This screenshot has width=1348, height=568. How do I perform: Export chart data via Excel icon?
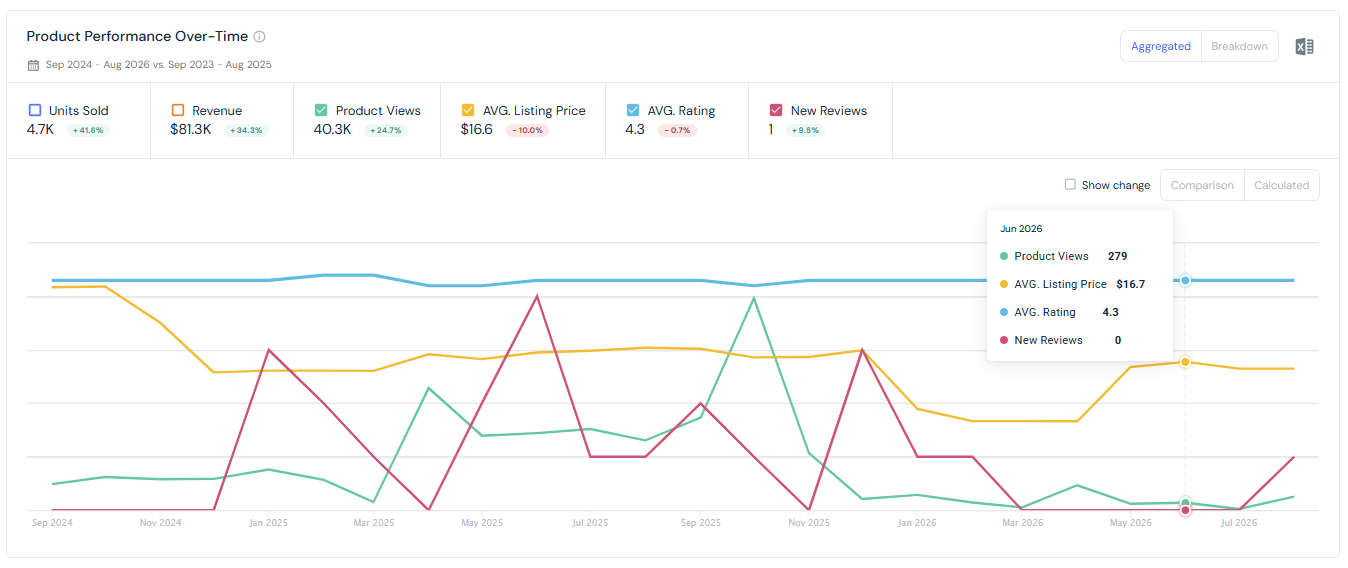click(1304, 46)
